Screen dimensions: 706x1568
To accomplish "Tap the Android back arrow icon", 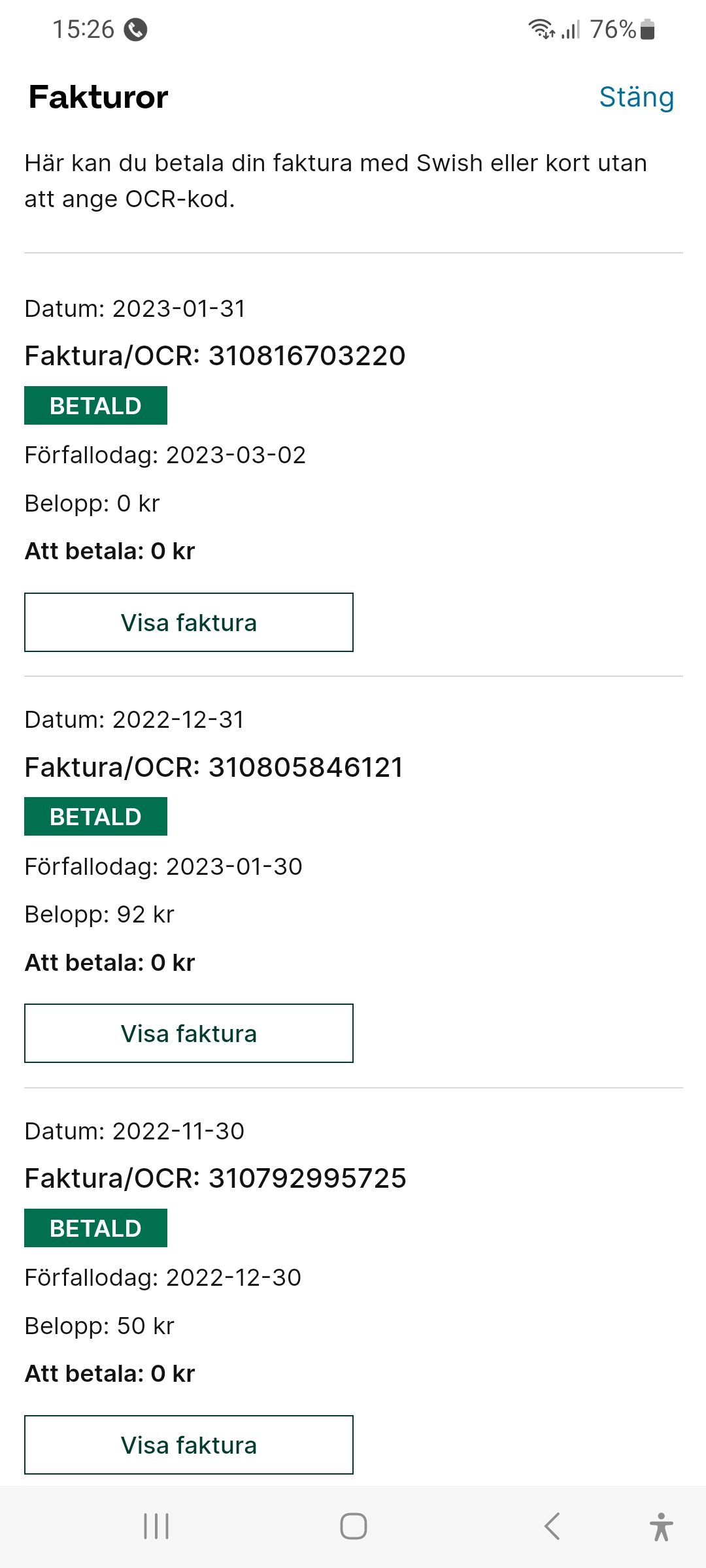I will click(552, 1526).
